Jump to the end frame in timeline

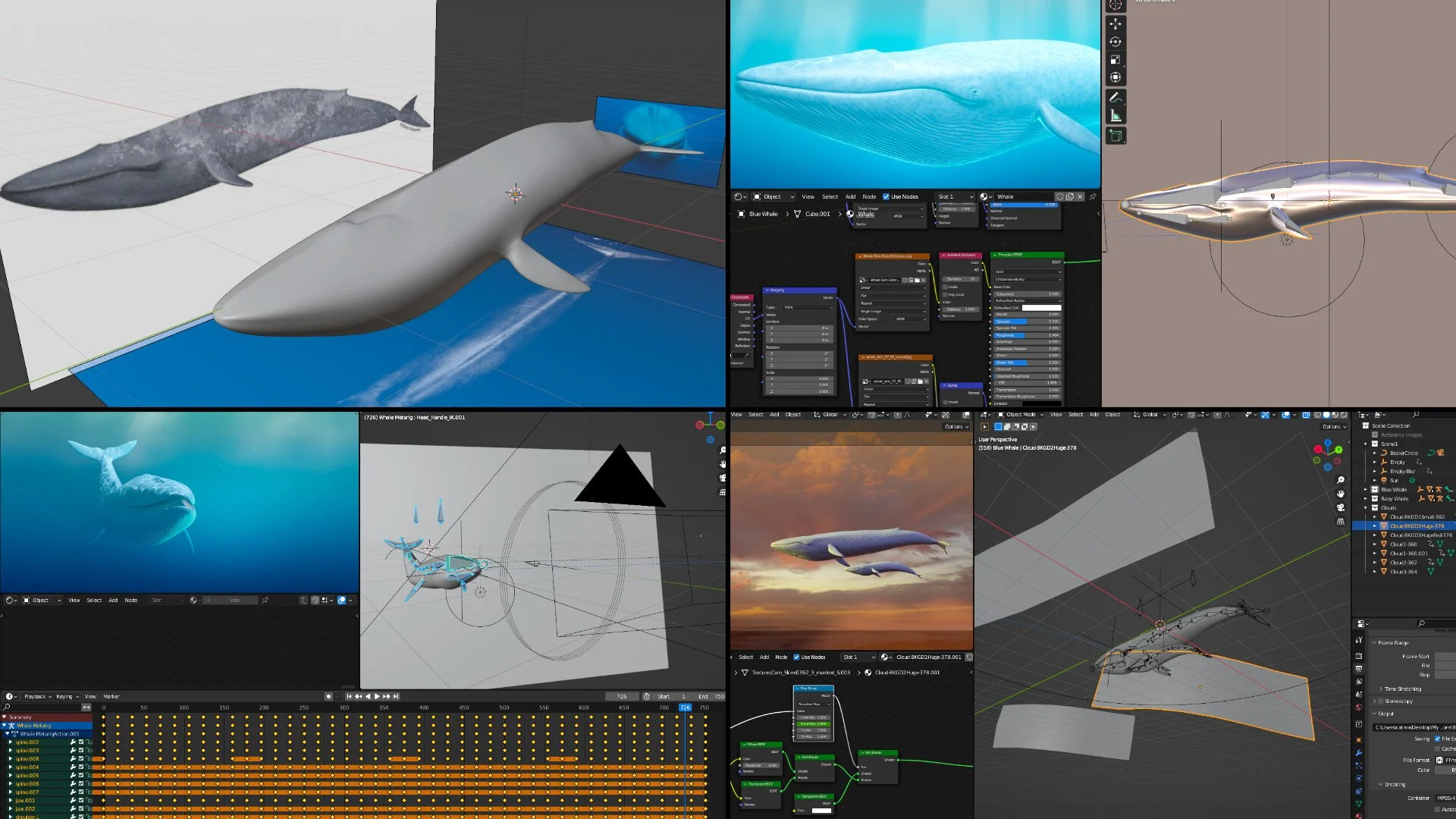coord(396,696)
